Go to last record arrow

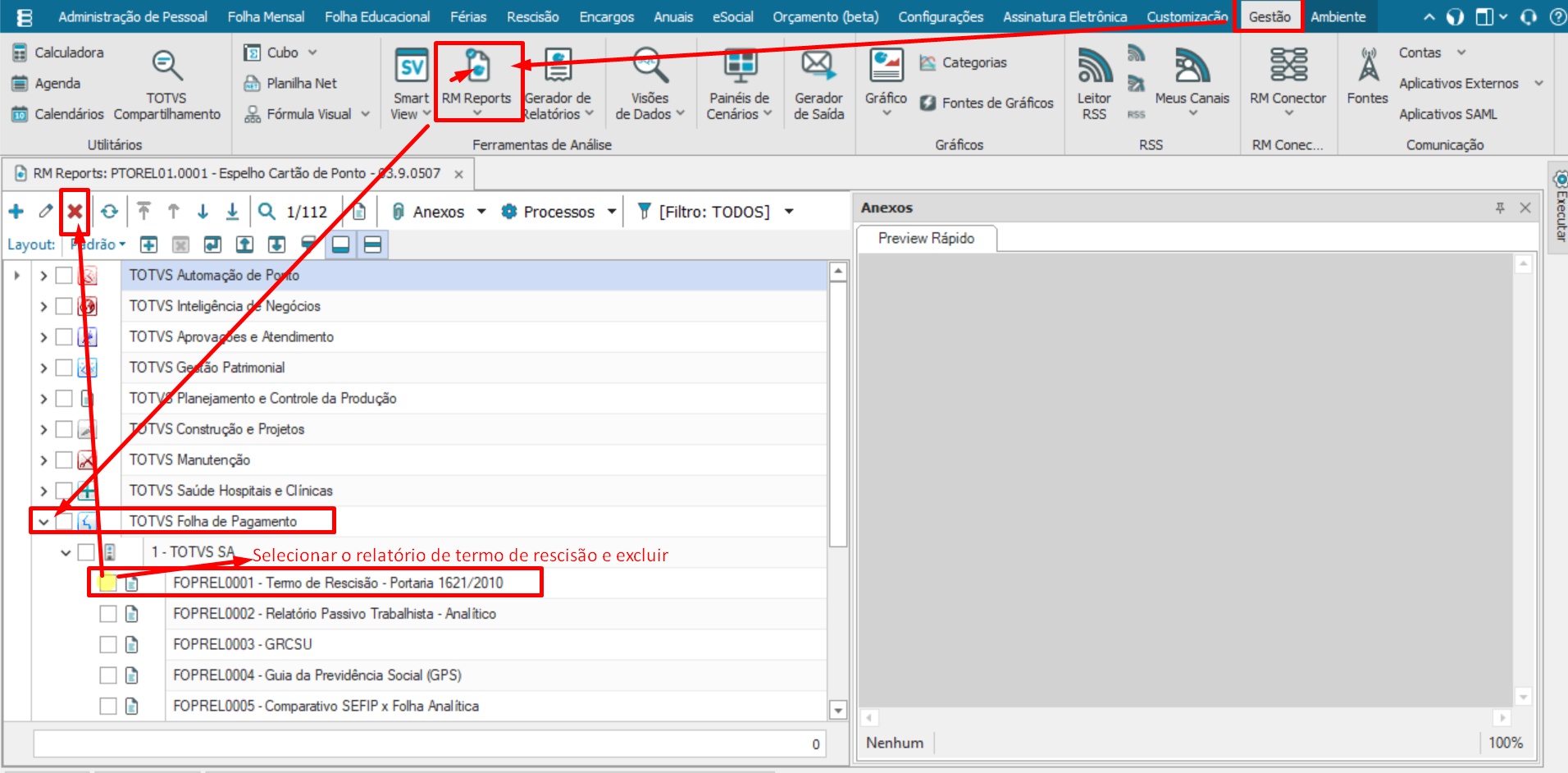(232, 212)
